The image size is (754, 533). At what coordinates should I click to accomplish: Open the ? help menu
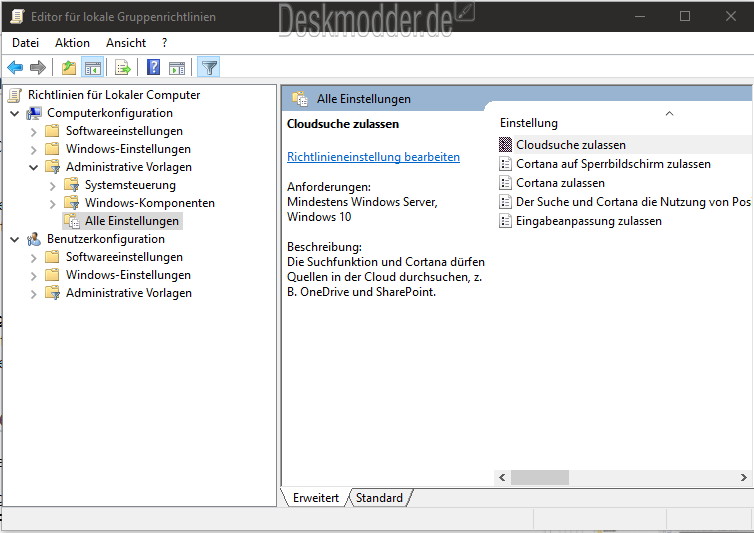[x=164, y=43]
